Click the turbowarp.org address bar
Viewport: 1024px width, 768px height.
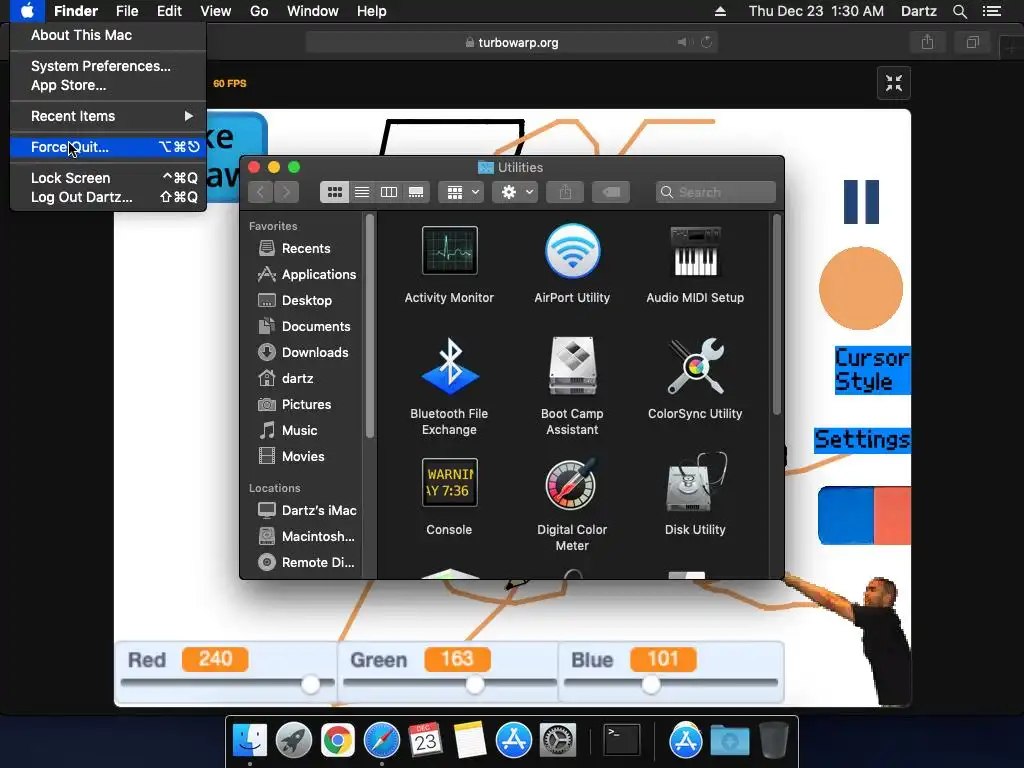click(512, 42)
